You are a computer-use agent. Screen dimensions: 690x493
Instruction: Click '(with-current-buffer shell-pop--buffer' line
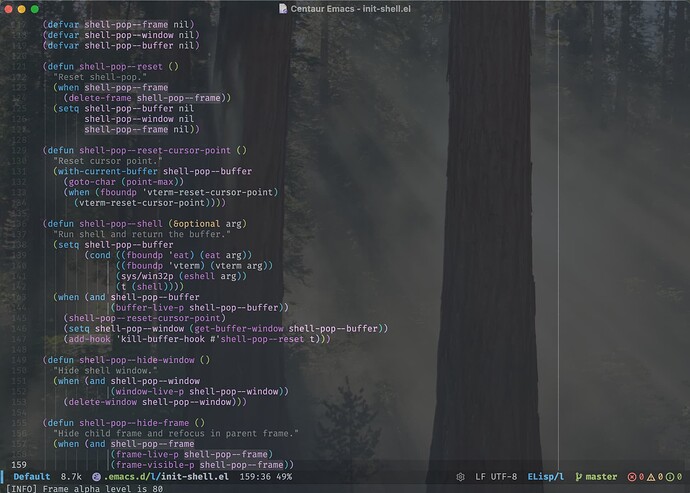153,171
